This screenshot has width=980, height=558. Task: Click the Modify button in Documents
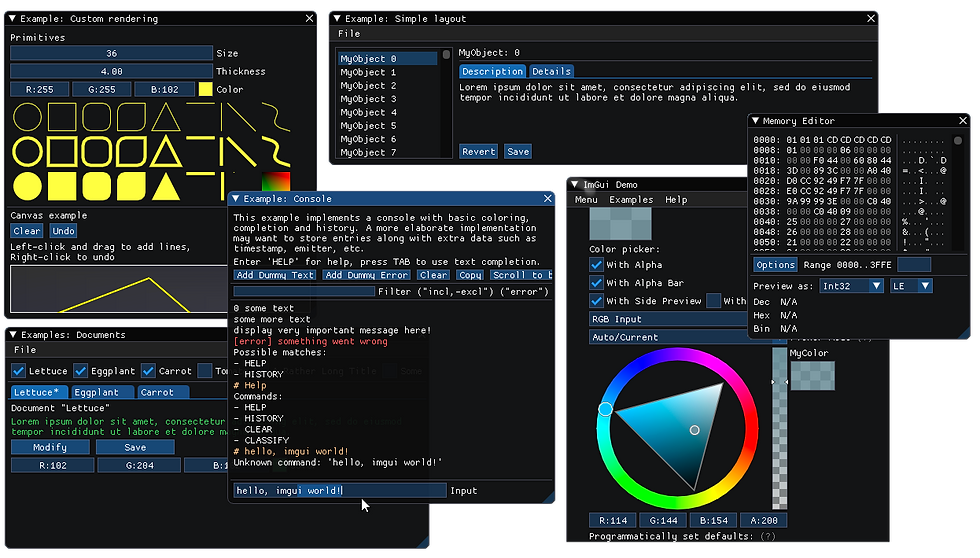click(50, 447)
